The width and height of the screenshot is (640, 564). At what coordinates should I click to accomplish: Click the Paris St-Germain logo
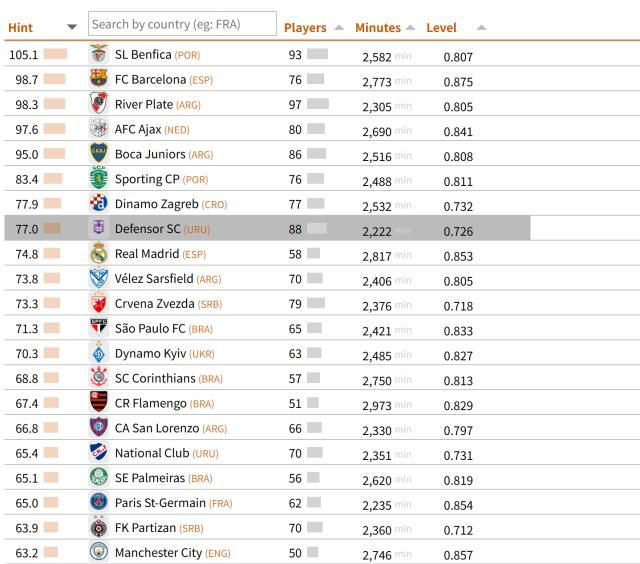point(98,503)
